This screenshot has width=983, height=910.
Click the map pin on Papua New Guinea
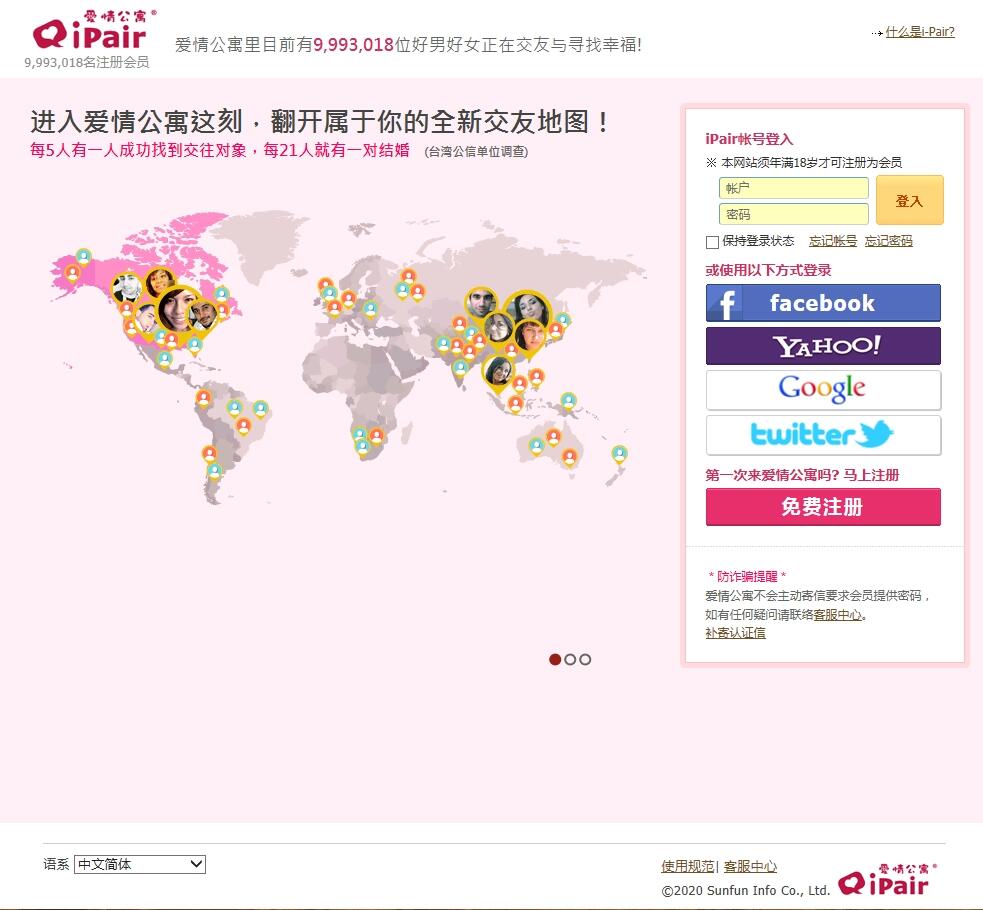[569, 400]
